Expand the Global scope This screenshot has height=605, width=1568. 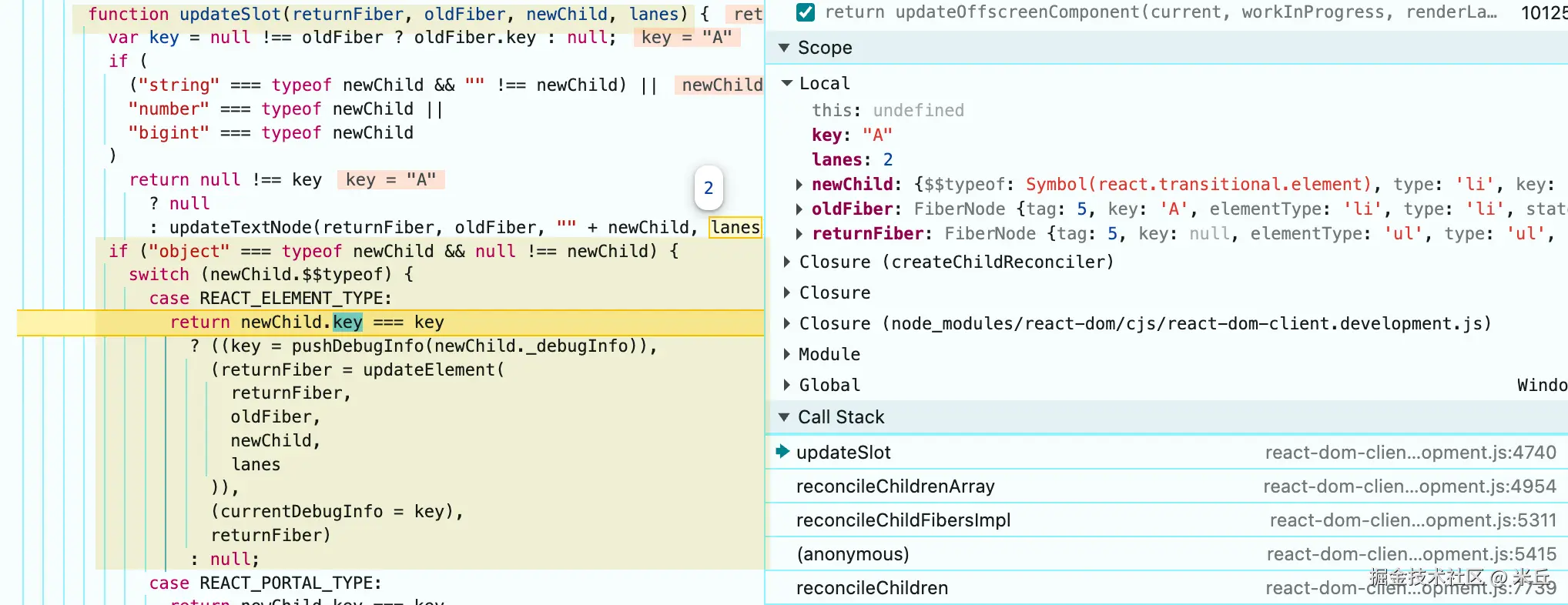[x=786, y=385]
